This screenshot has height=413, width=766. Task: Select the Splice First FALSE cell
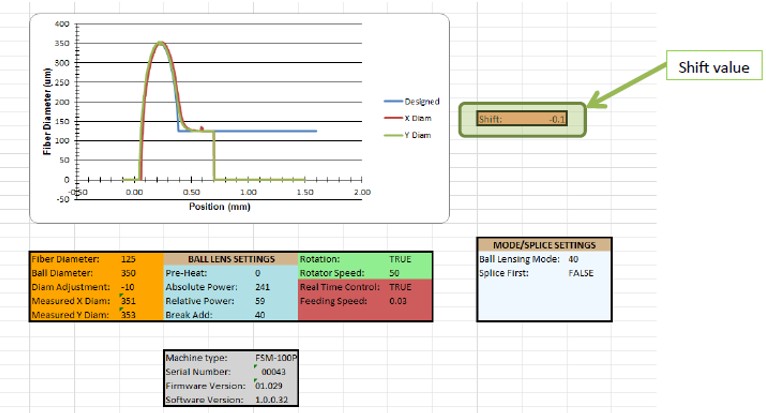[x=581, y=272]
